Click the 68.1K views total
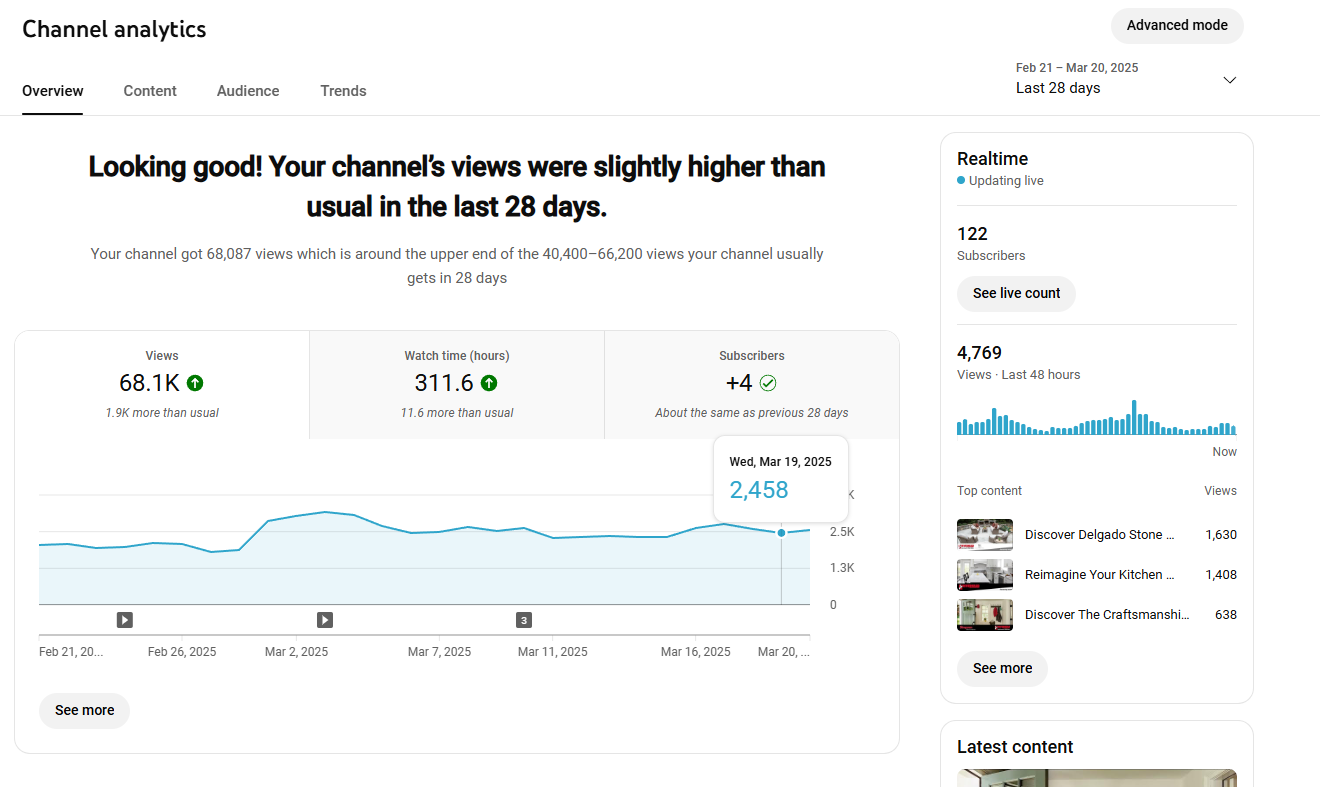This screenshot has width=1320, height=787. (149, 383)
